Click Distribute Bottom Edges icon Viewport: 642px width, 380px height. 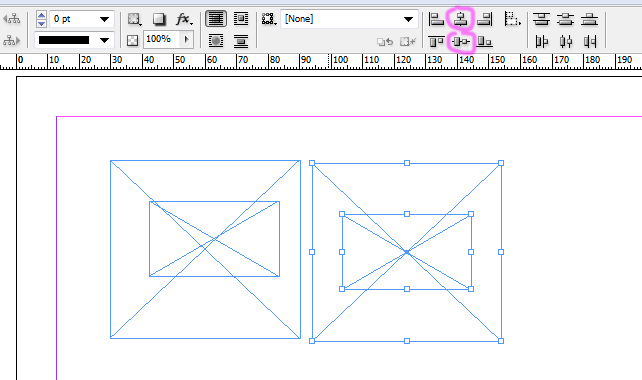point(590,19)
